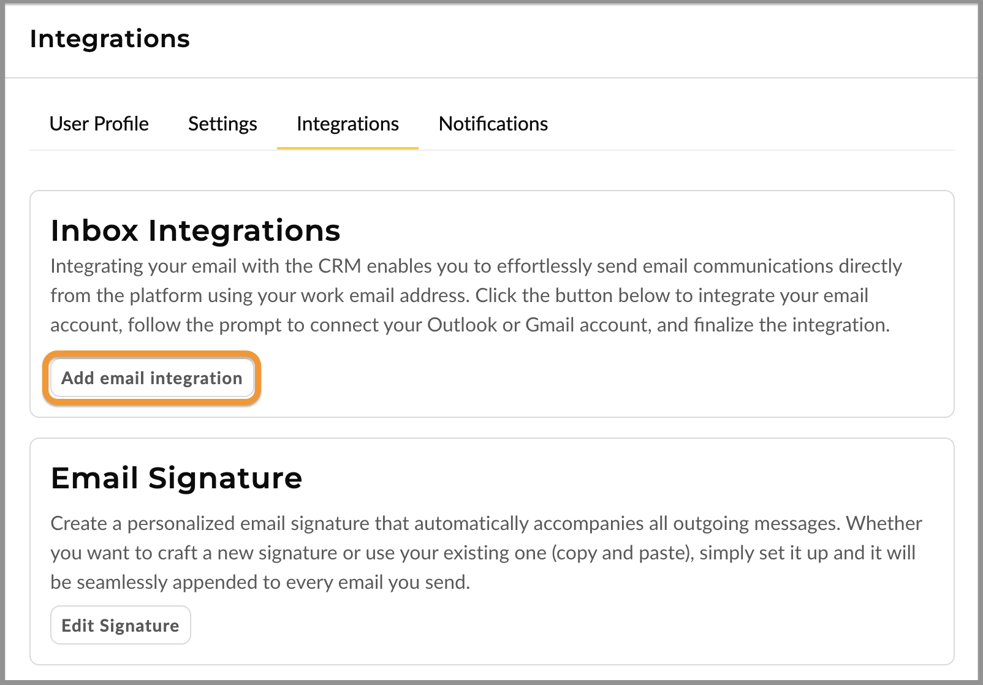Screen dimensions: 983x685
Task: Switch to the User Profile tab
Action: (99, 123)
